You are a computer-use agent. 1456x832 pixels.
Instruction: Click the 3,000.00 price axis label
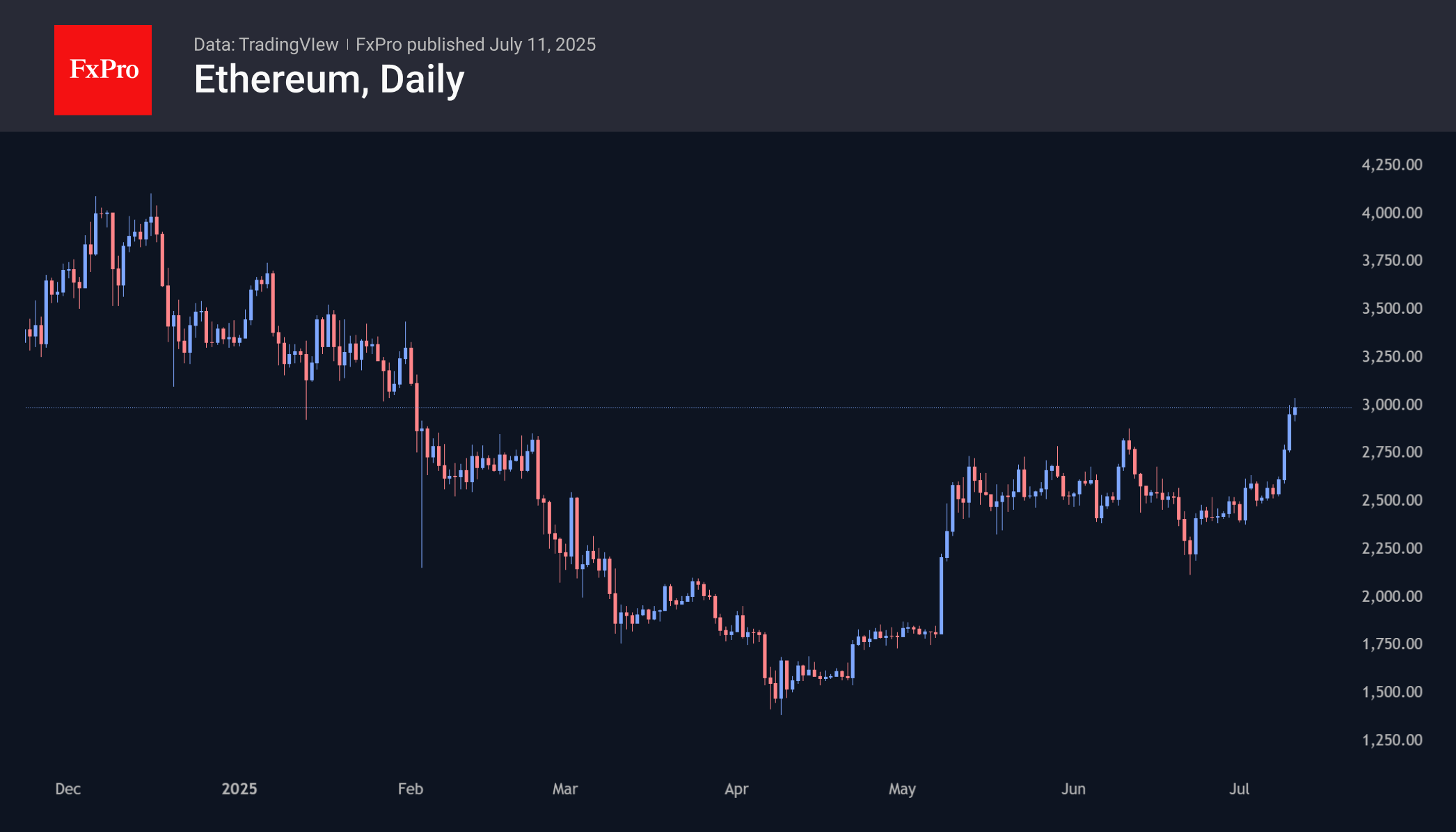[1391, 405]
